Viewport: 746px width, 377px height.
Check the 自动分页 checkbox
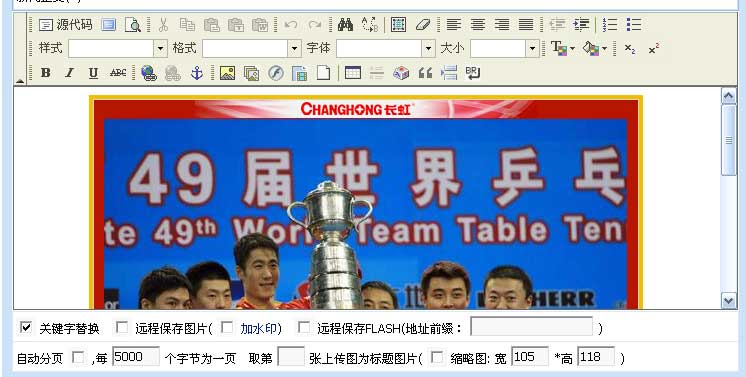[x=78, y=357]
